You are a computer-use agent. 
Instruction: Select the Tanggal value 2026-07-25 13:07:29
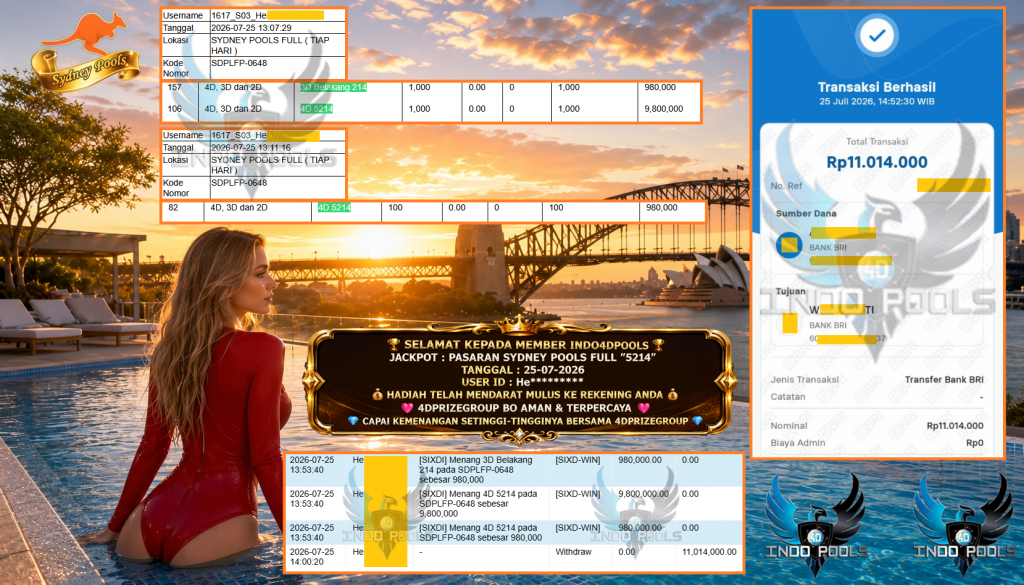[251, 28]
